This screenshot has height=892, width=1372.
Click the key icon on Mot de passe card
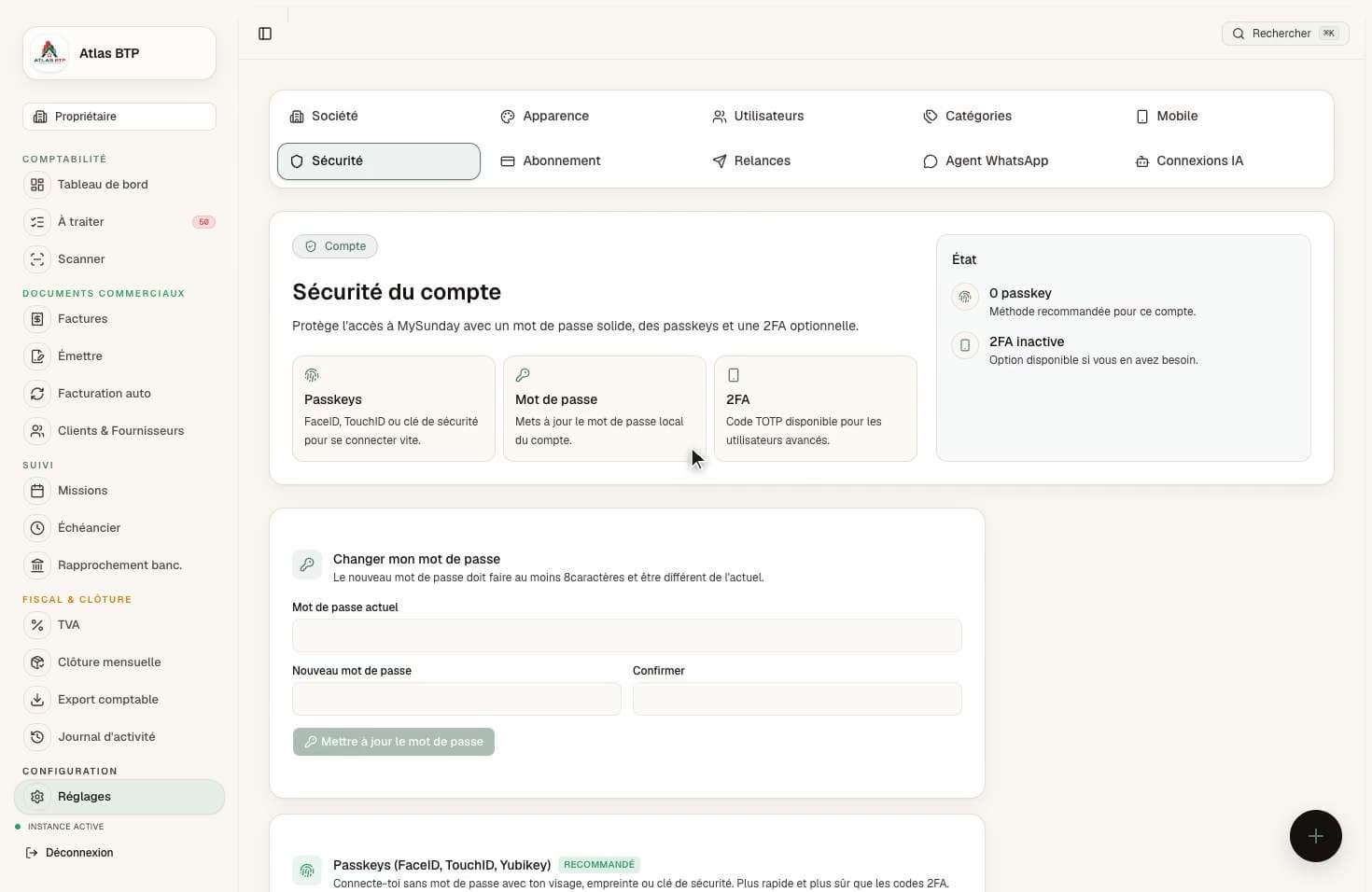coord(523,375)
